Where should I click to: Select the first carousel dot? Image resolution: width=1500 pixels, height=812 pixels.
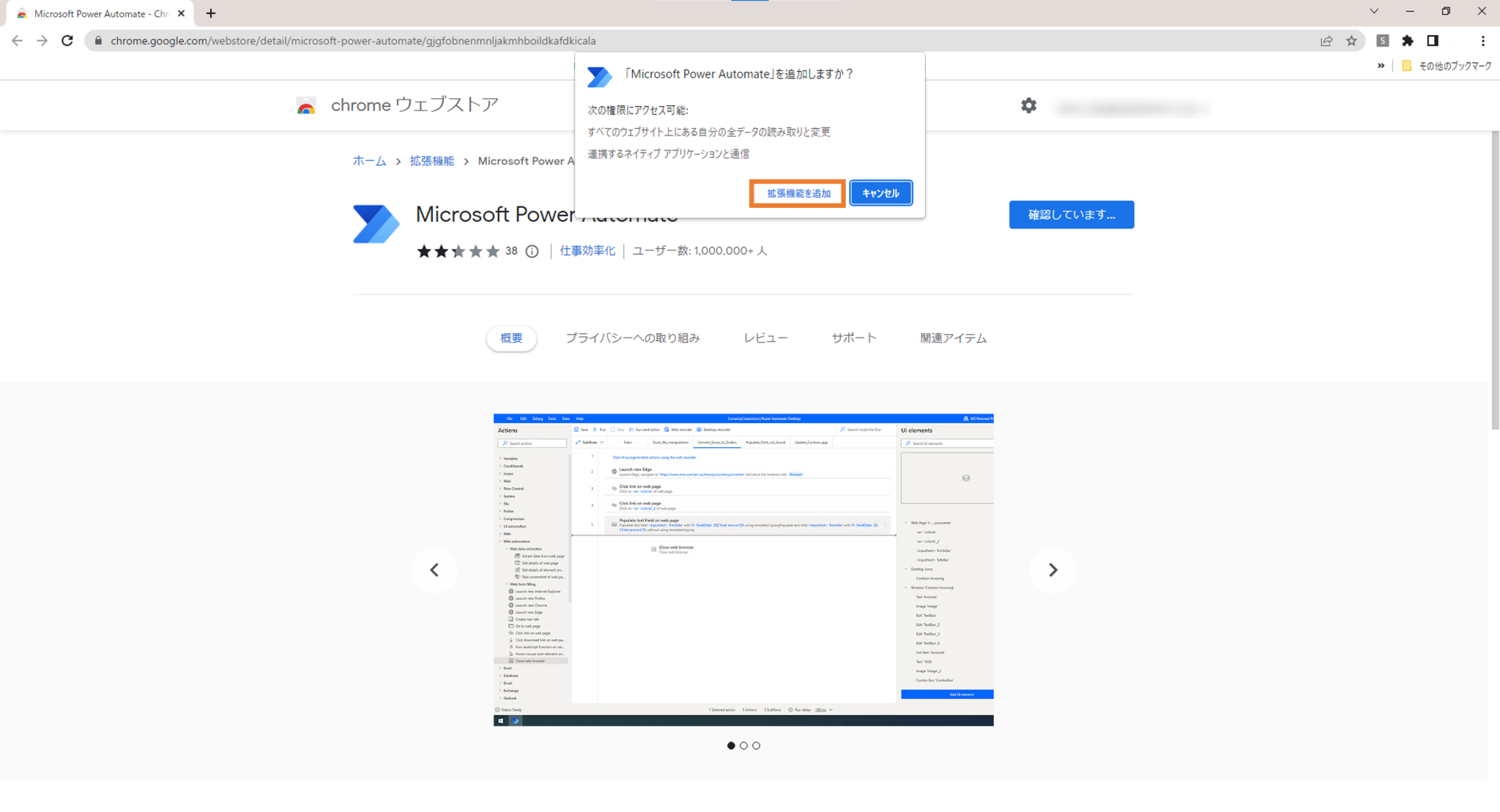(731, 745)
